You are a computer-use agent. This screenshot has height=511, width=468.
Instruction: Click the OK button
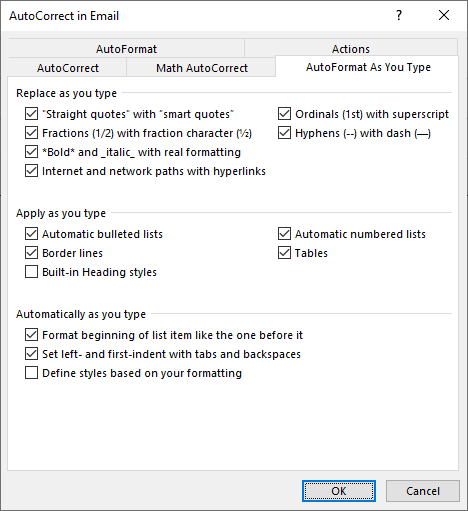[339, 491]
